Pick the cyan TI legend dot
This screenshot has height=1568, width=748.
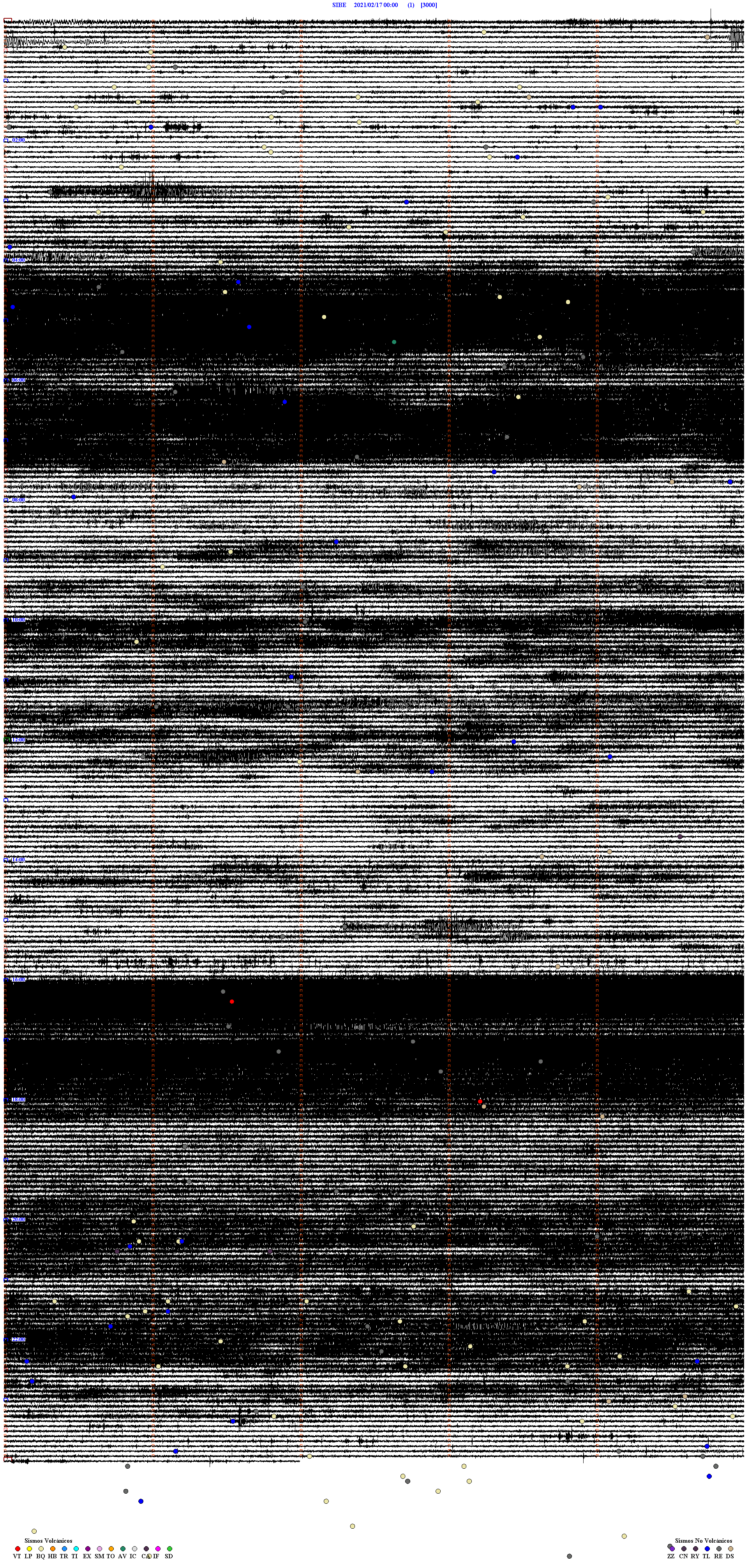coord(76,1549)
